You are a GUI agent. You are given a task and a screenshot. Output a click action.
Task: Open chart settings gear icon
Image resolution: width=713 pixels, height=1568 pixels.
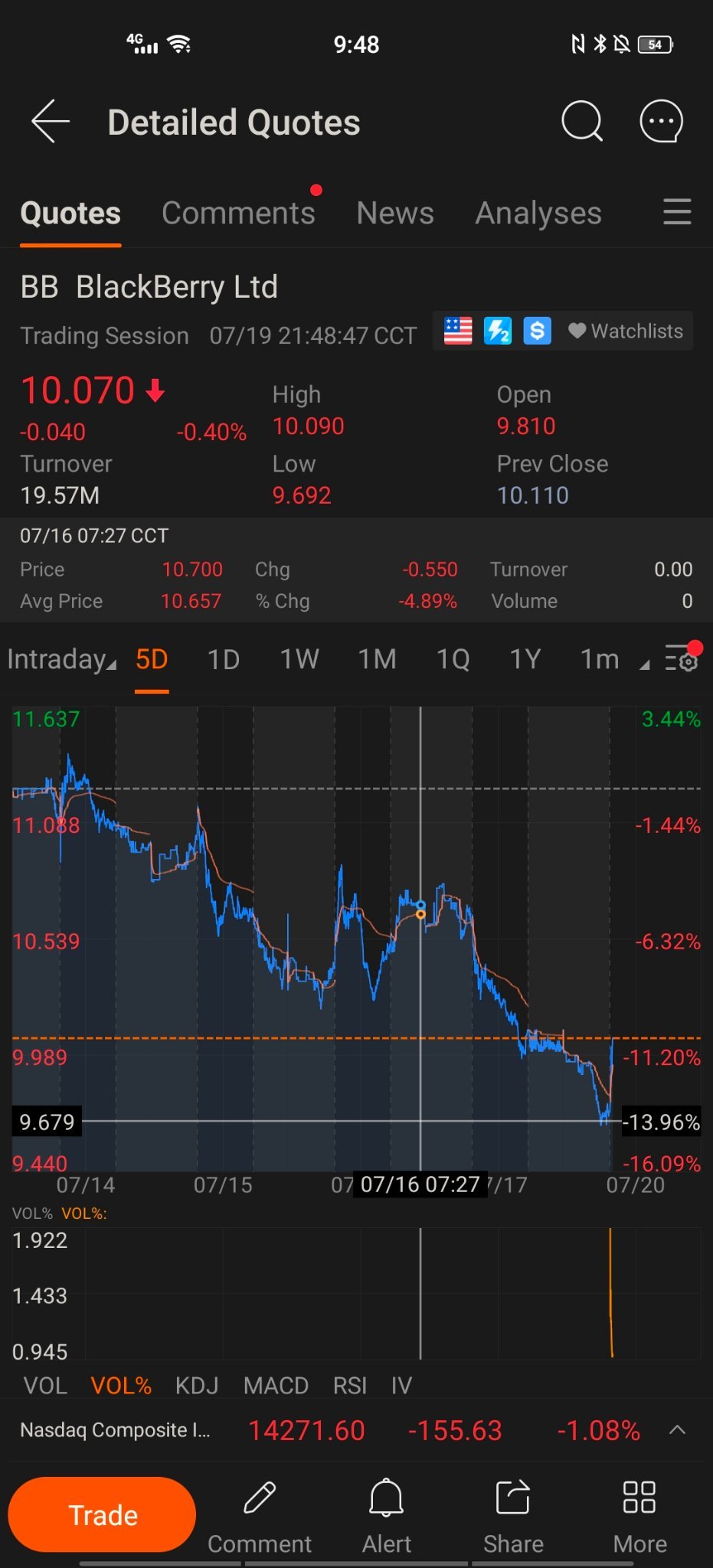[682, 658]
